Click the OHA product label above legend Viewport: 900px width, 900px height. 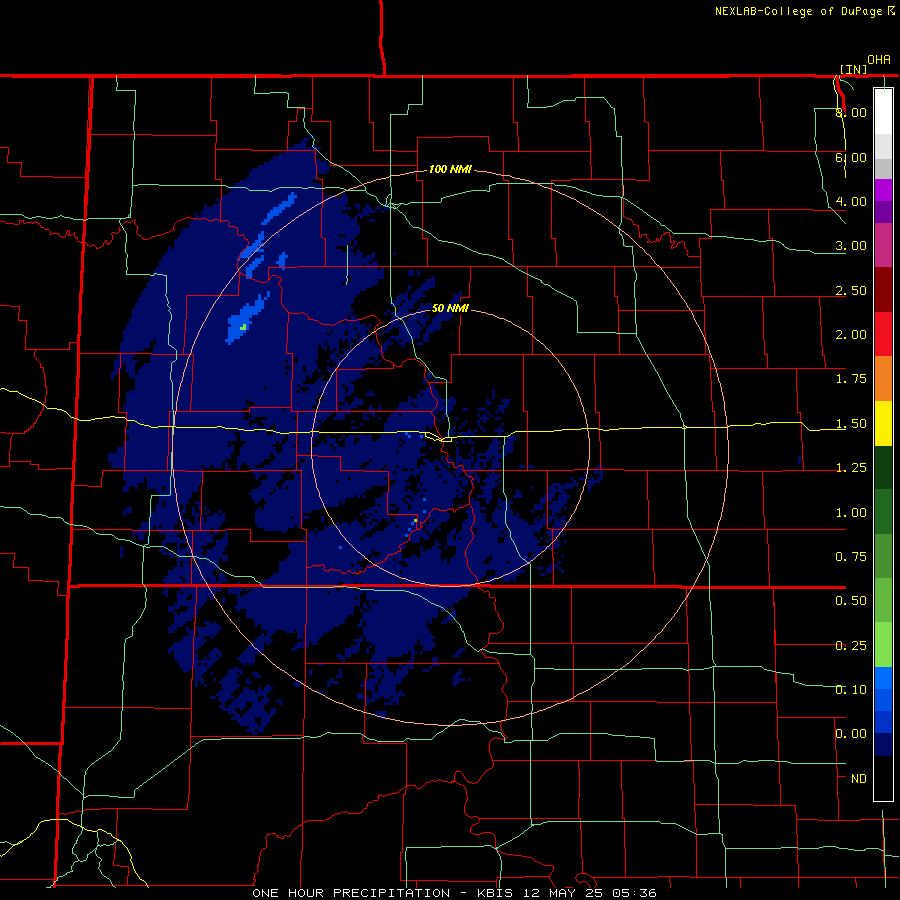[x=879, y=59]
